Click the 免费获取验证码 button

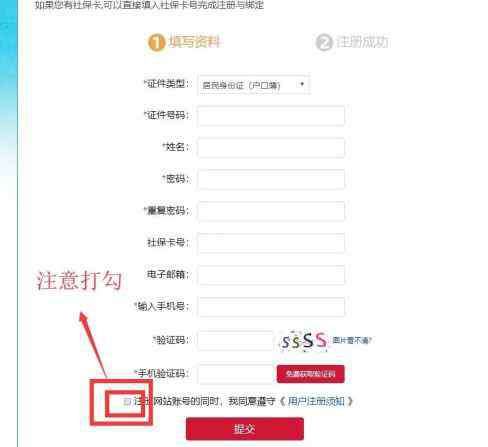pyautogui.click(x=310, y=374)
